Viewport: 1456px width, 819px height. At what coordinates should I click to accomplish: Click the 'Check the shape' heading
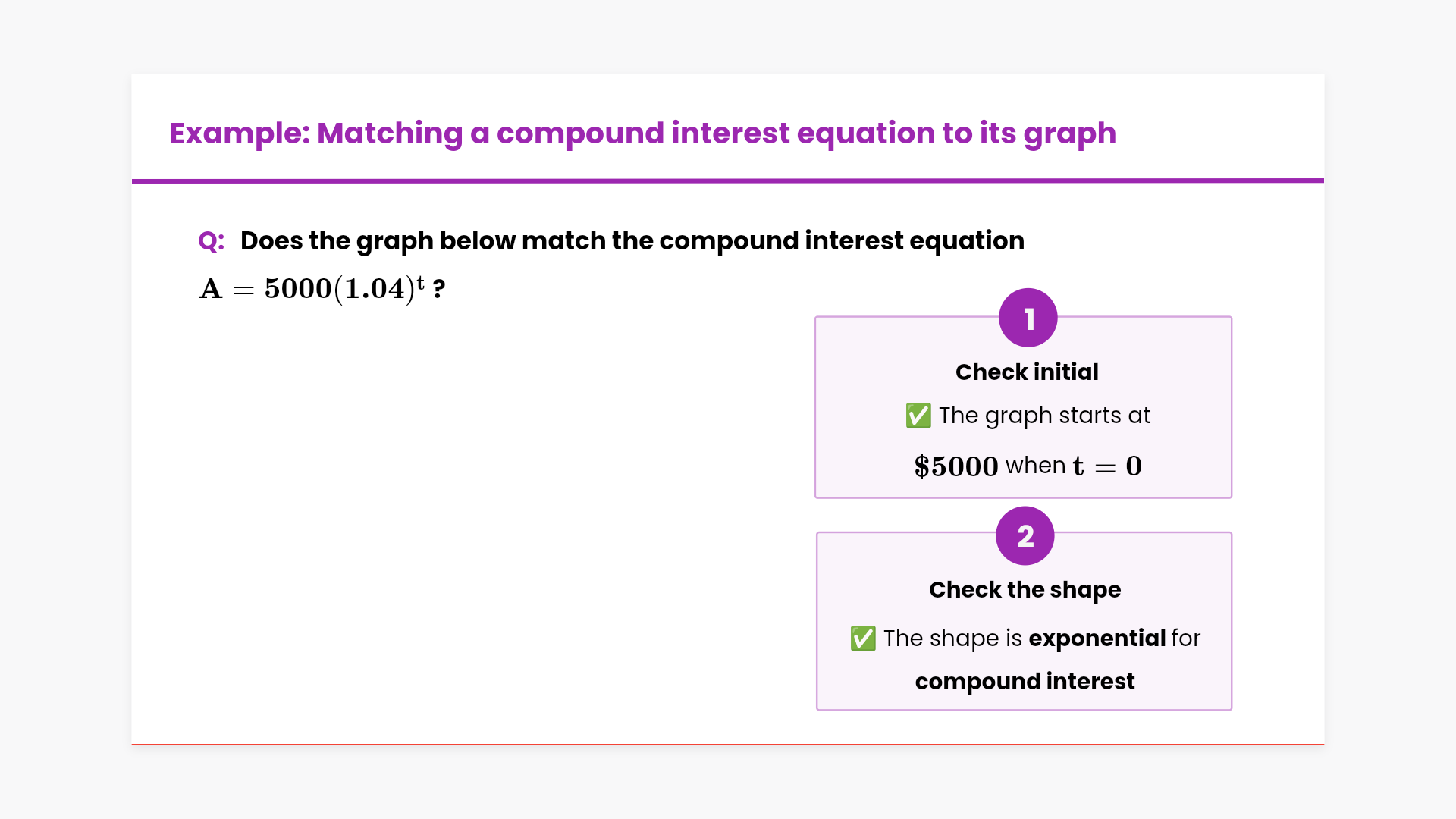[x=1025, y=590]
